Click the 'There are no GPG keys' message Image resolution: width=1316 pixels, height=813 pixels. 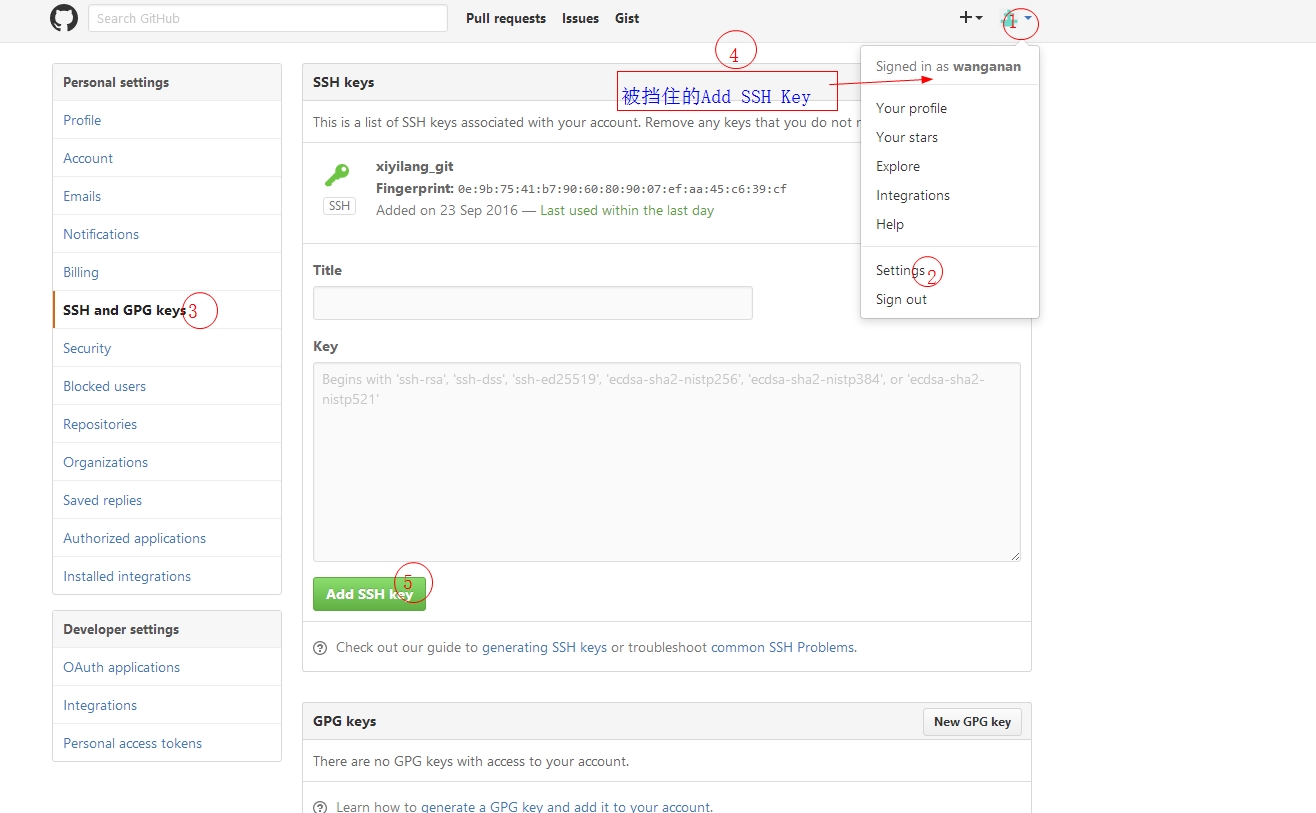tap(471, 761)
